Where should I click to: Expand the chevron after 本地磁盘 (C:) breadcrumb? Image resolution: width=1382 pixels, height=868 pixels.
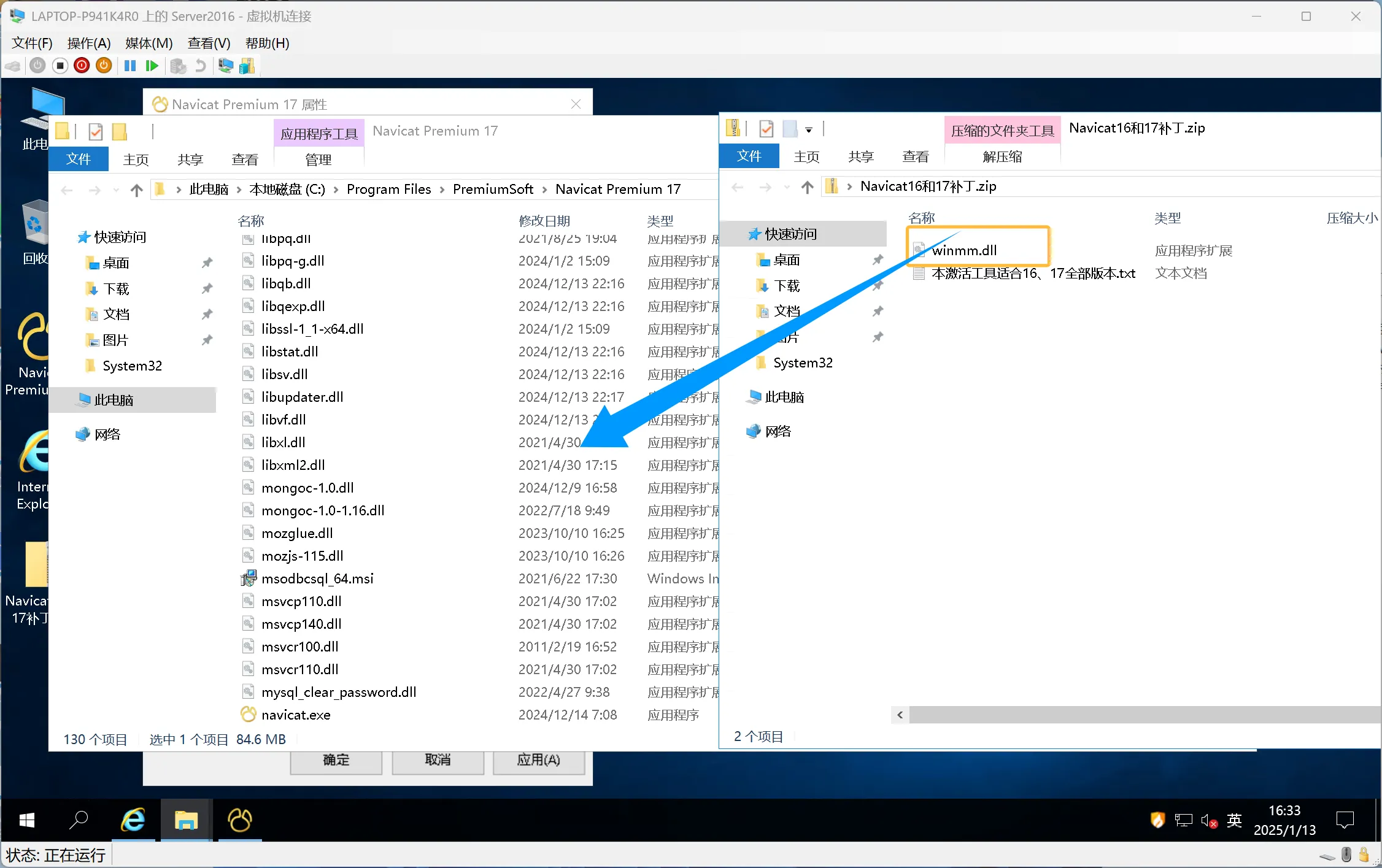336,190
